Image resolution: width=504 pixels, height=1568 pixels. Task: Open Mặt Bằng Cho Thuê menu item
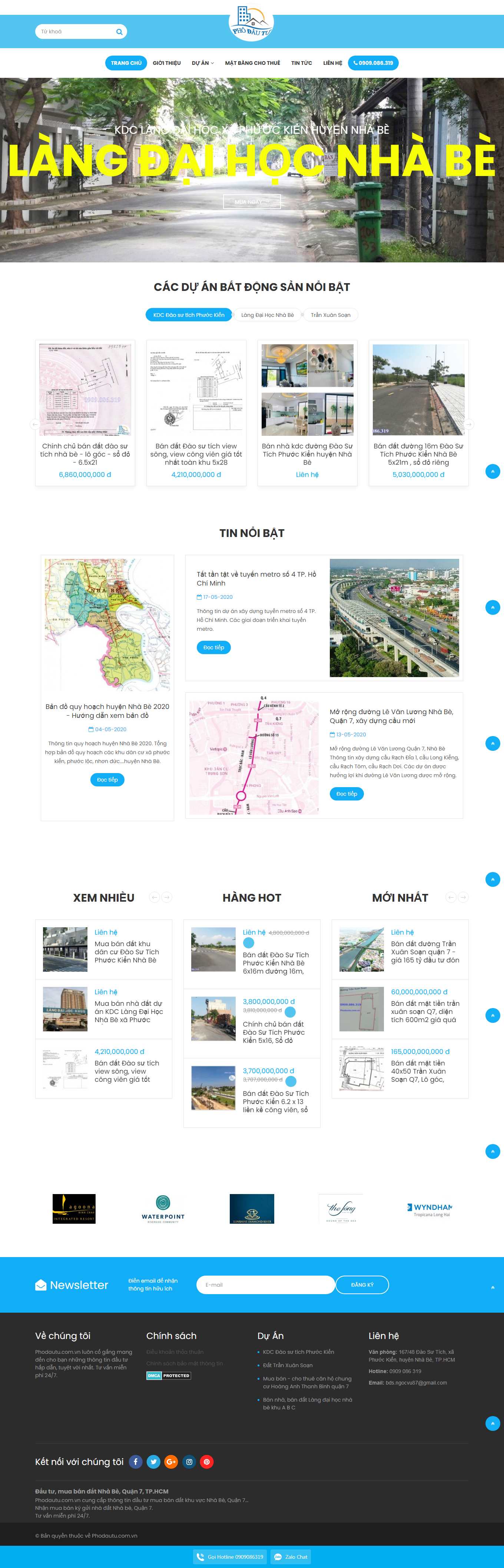pyautogui.click(x=253, y=63)
